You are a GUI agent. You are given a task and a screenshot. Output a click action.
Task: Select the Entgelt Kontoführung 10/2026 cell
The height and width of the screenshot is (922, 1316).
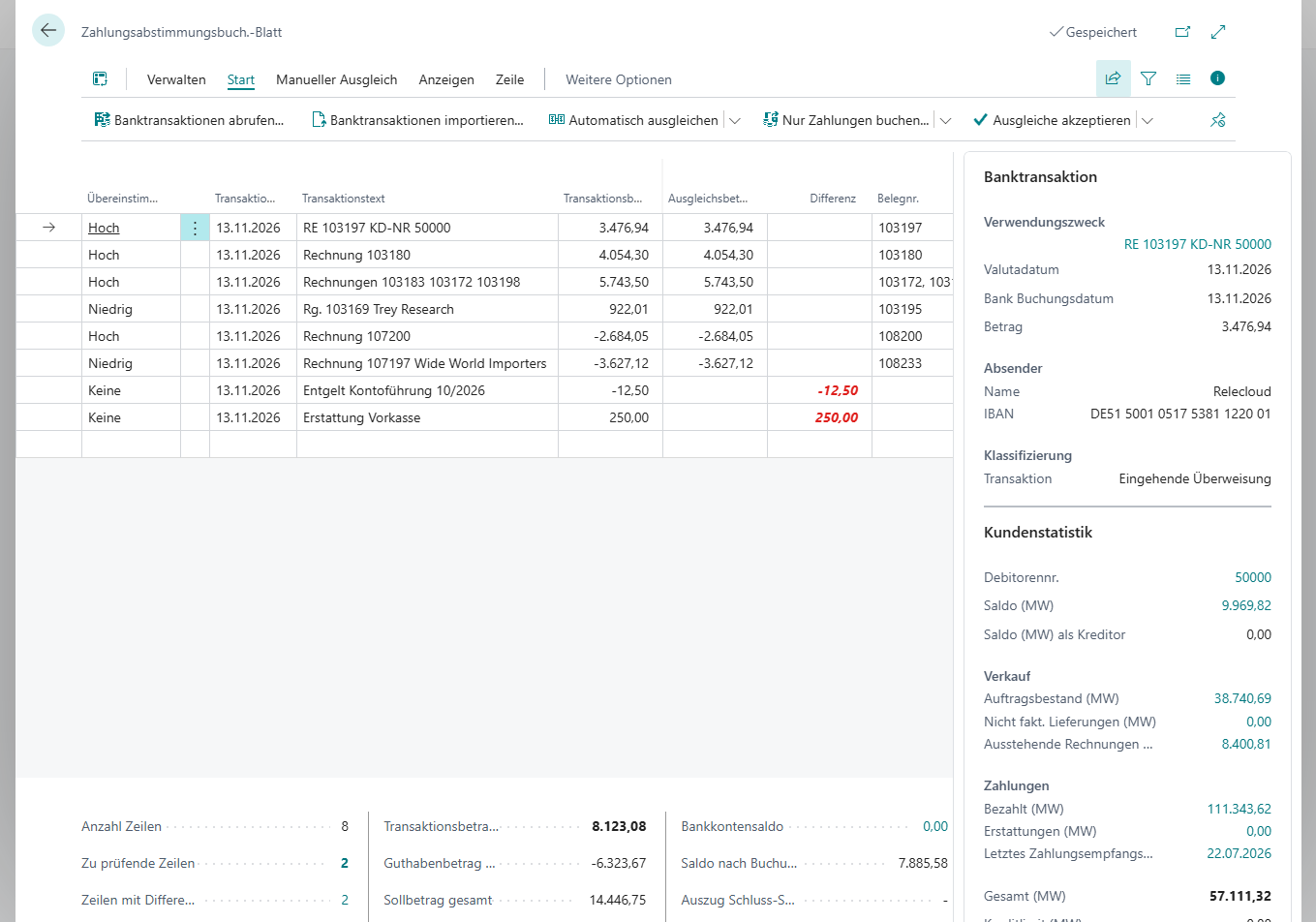click(427, 390)
